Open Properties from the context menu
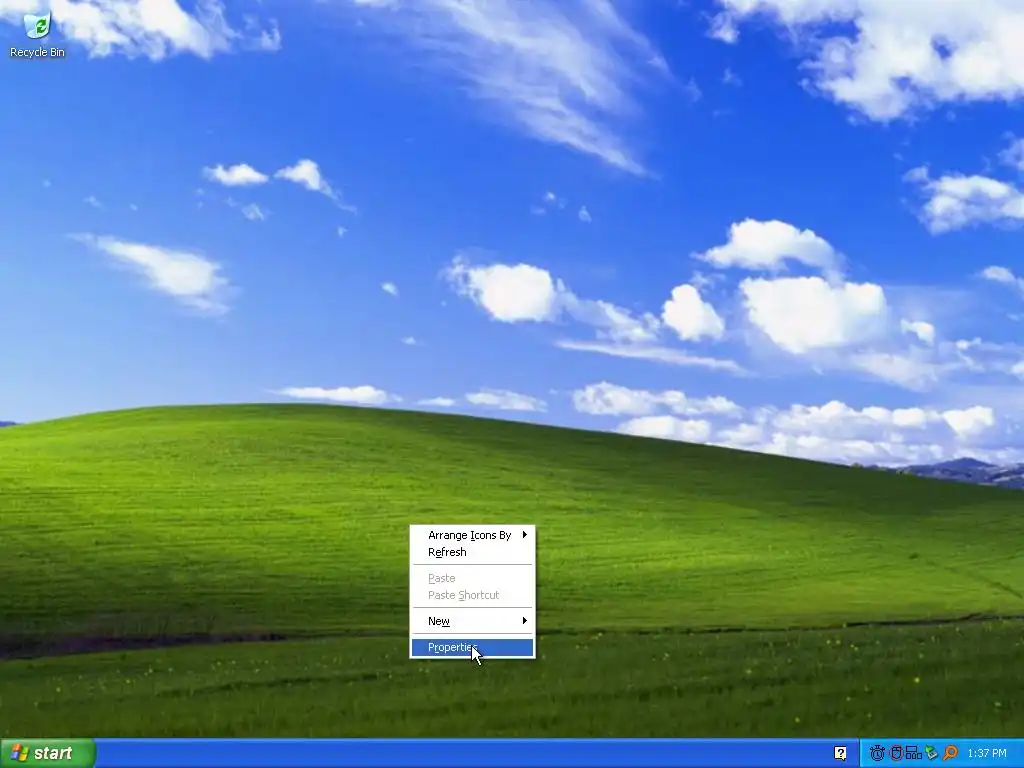The width and height of the screenshot is (1024, 768). pos(472,647)
